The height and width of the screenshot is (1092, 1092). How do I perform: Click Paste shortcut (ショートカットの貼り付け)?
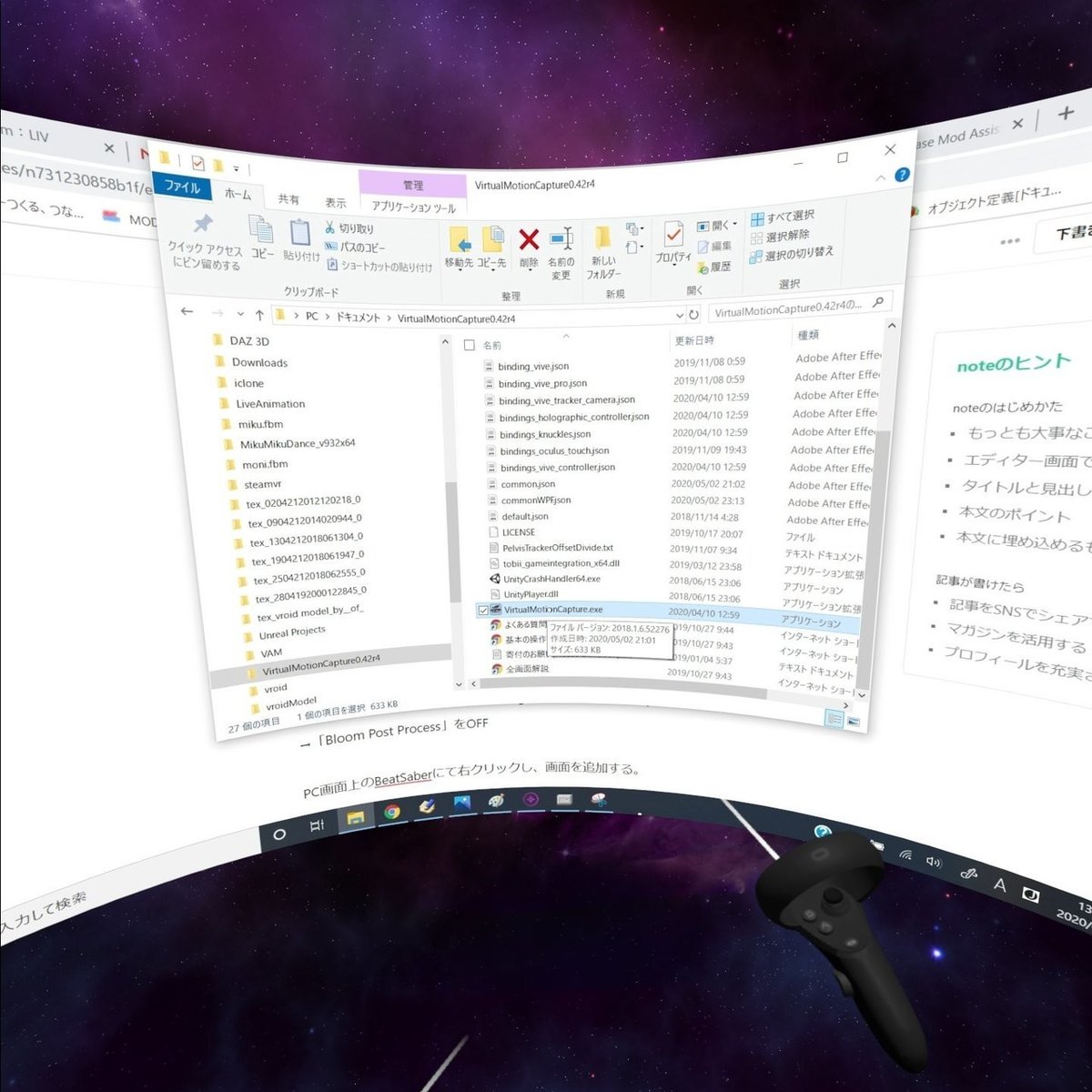(x=379, y=266)
